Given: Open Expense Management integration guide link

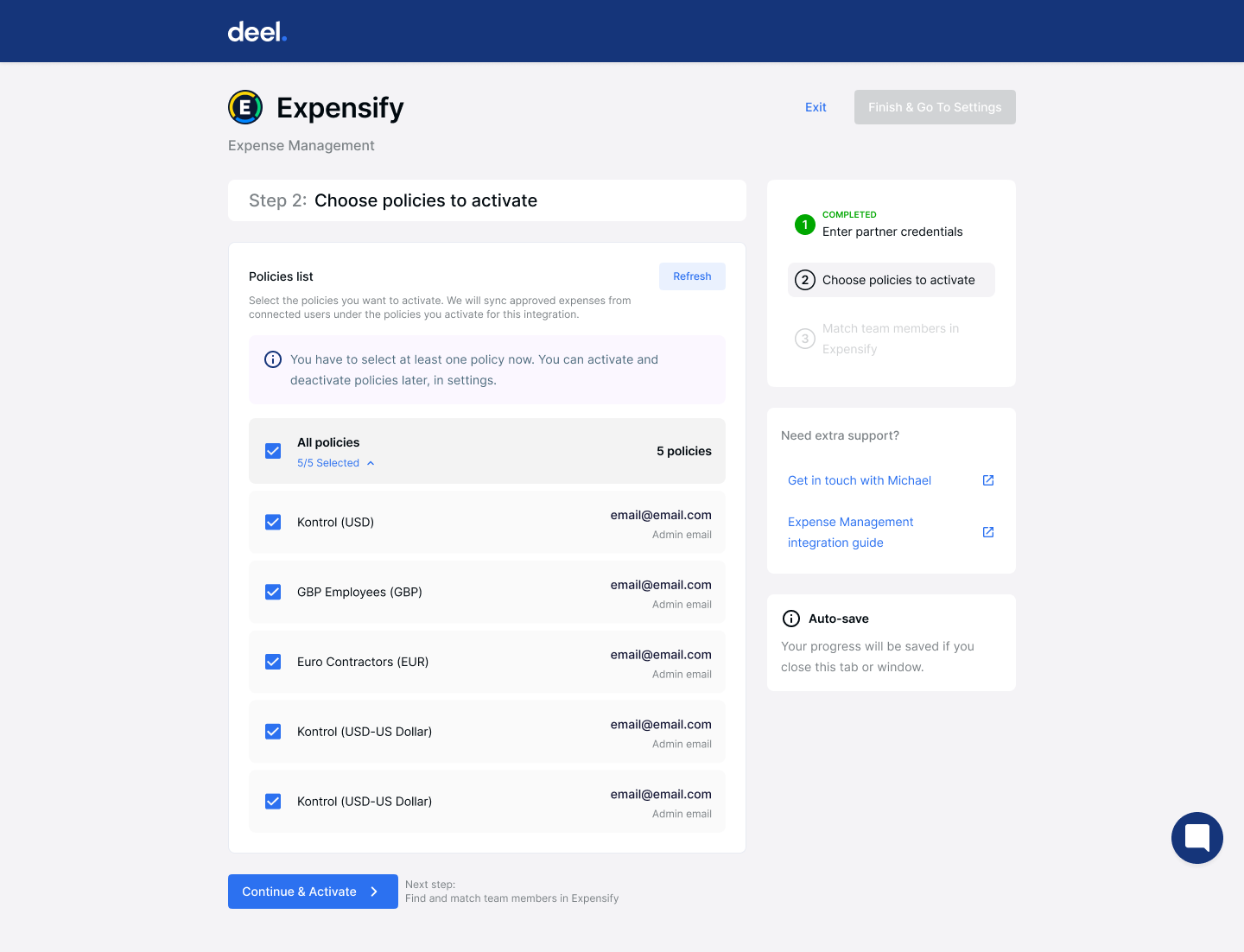Looking at the screenshot, I should 851,532.
